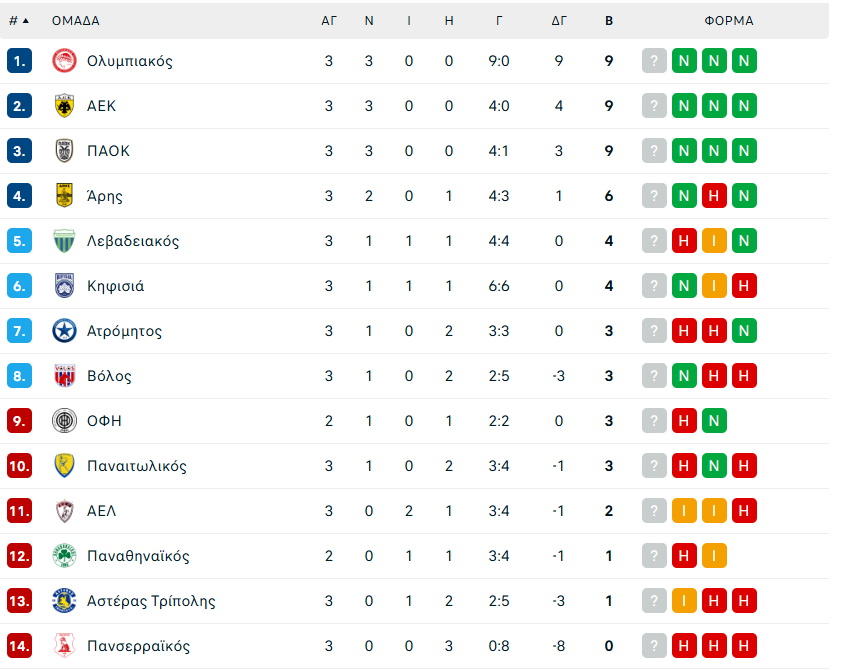Click the ΦΟΡΜΑ column header
Screen dimensions: 841x671
[x=729, y=20]
